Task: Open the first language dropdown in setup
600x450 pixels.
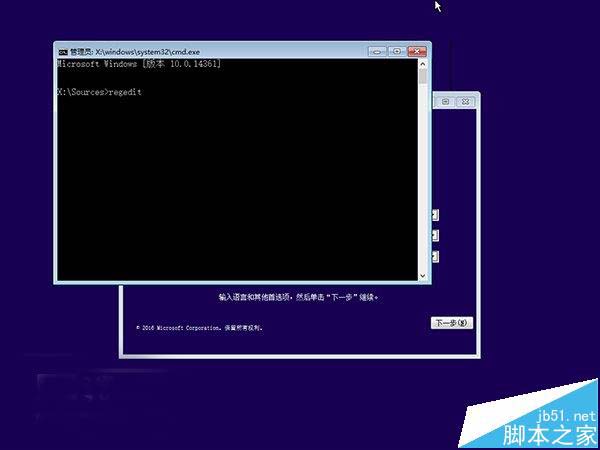Action: 435,215
